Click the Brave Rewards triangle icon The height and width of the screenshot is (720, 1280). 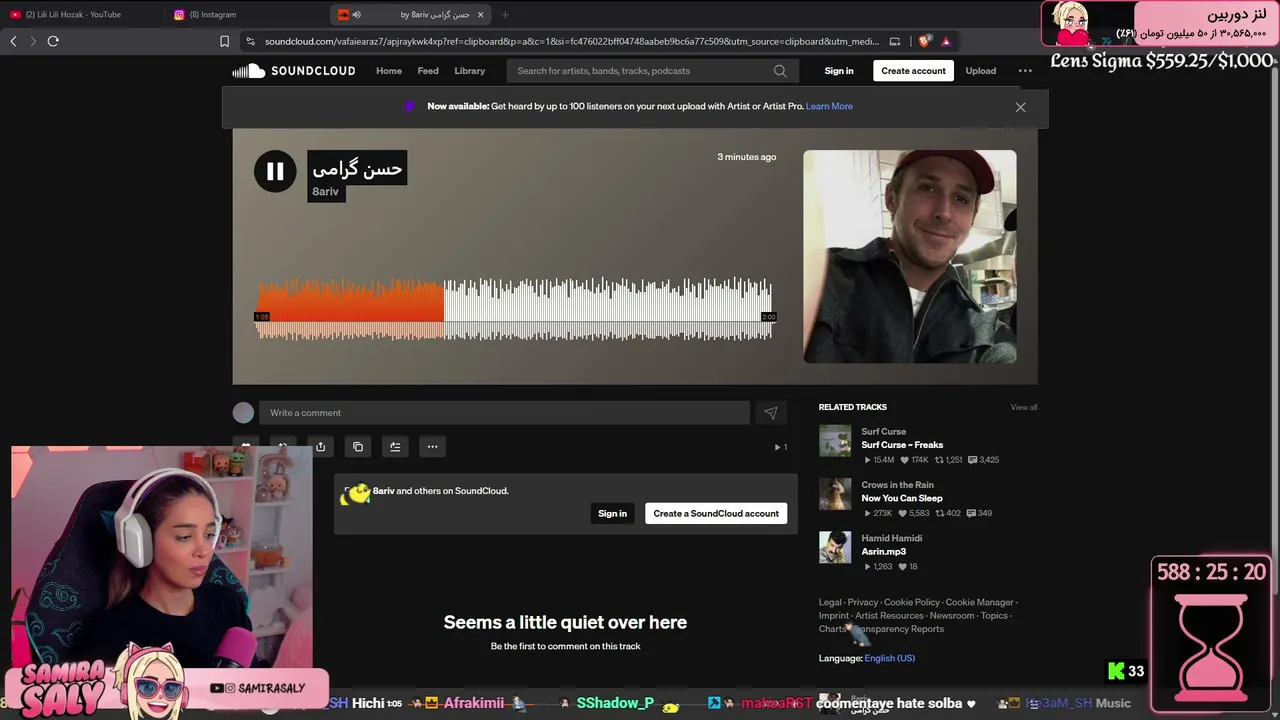pyautogui.click(x=946, y=41)
